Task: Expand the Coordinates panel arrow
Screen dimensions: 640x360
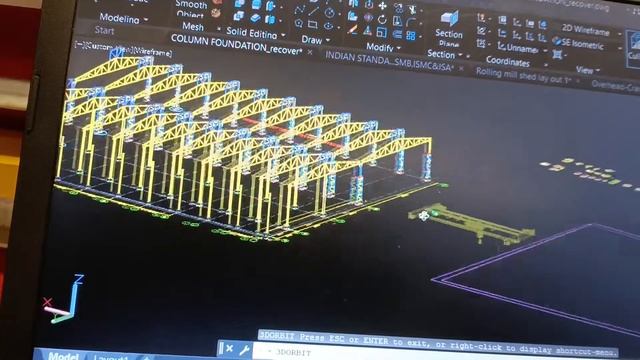Action: [x=546, y=64]
